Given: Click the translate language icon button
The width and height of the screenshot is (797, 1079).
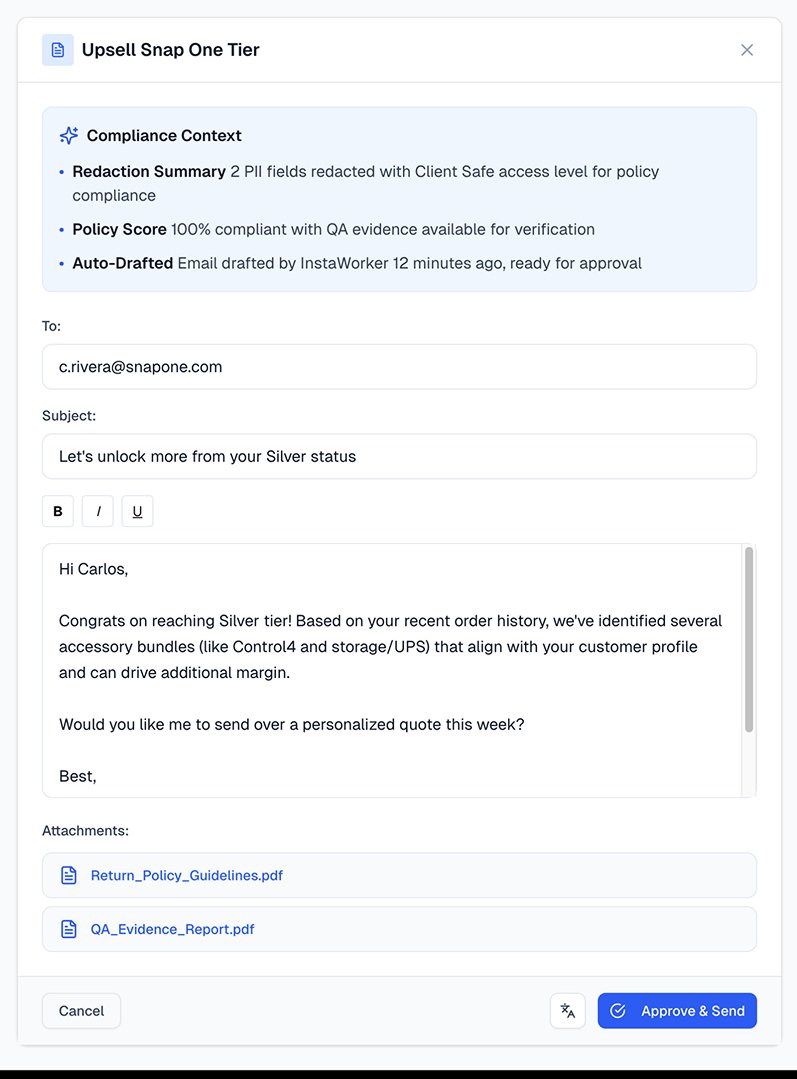Looking at the screenshot, I should pos(568,1011).
